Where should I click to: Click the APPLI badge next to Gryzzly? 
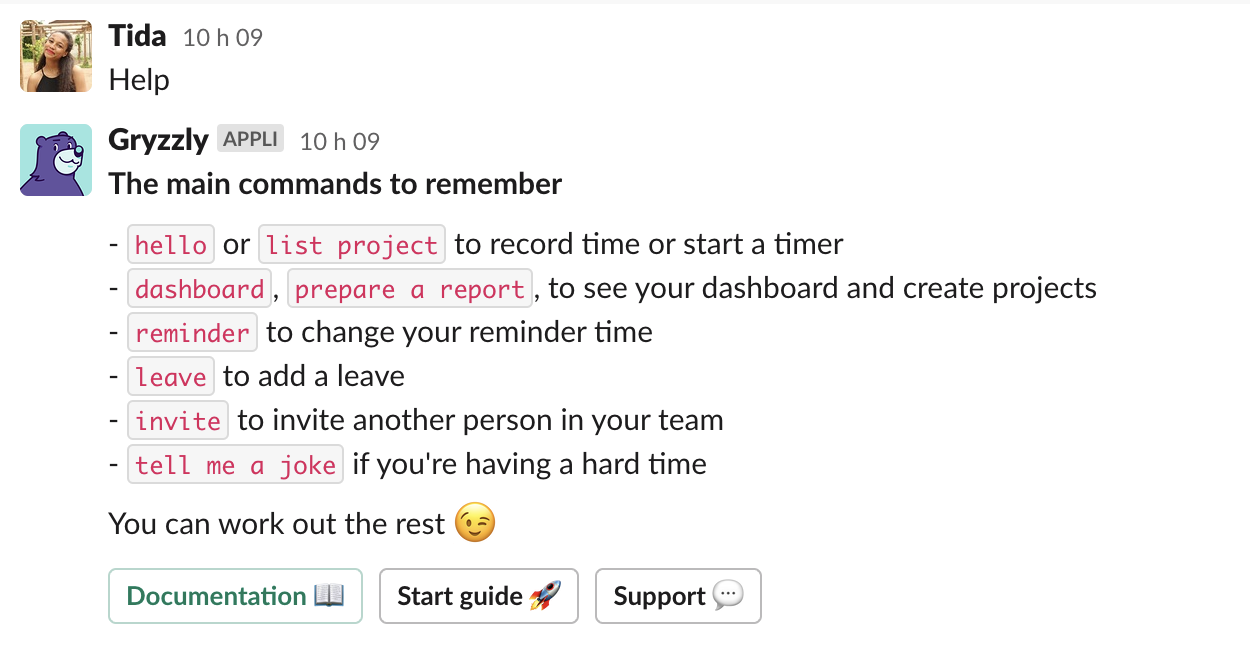click(250, 139)
